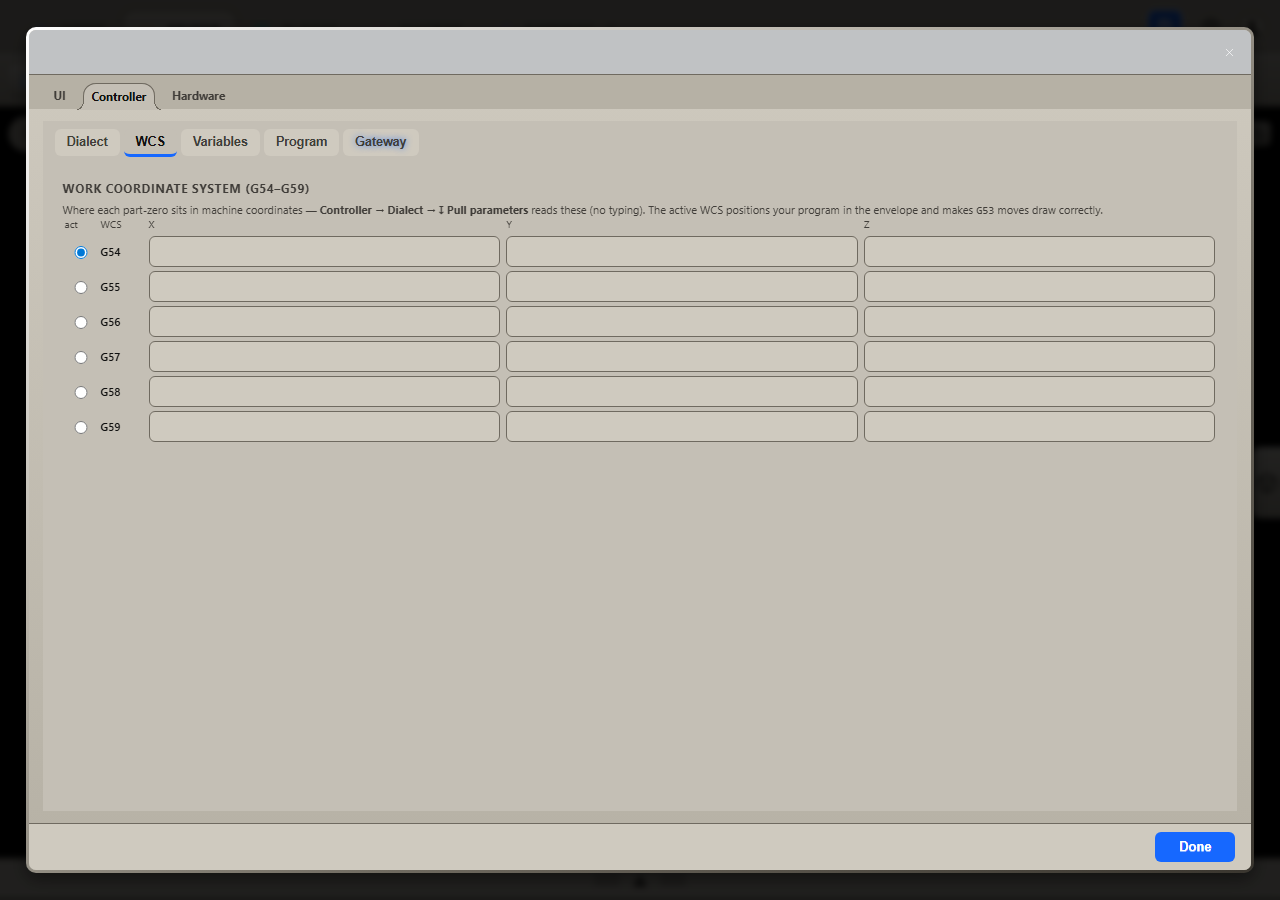Viewport: 1280px width, 900px height.
Task: Select the G56 Y offset input
Action: [x=682, y=322]
